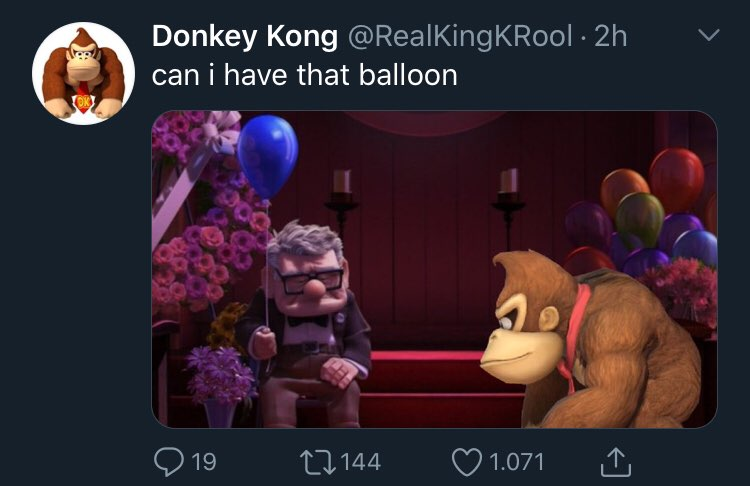
Task: Click the reply count 19
Action: 203,461
